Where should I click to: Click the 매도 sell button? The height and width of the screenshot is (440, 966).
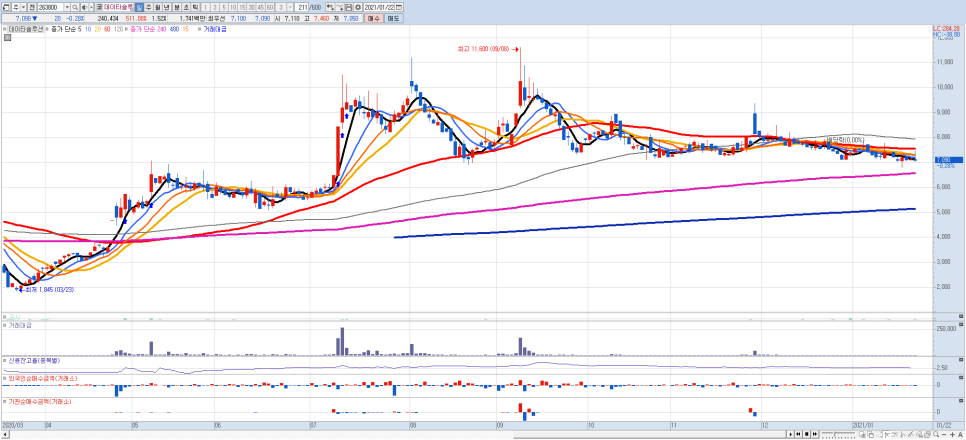[393, 18]
